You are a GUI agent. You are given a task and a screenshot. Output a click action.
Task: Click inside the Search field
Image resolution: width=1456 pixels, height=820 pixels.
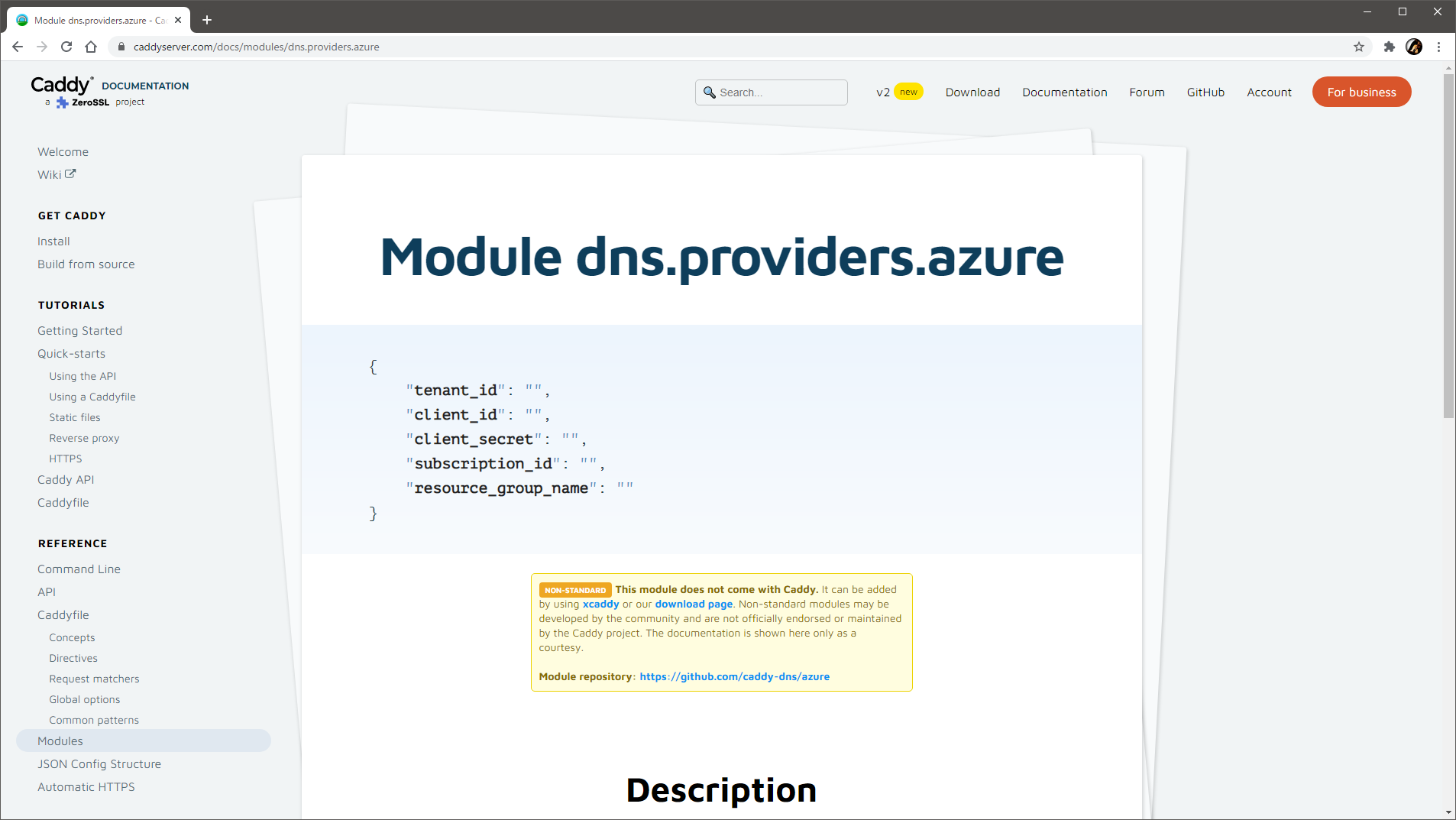point(772,92)
